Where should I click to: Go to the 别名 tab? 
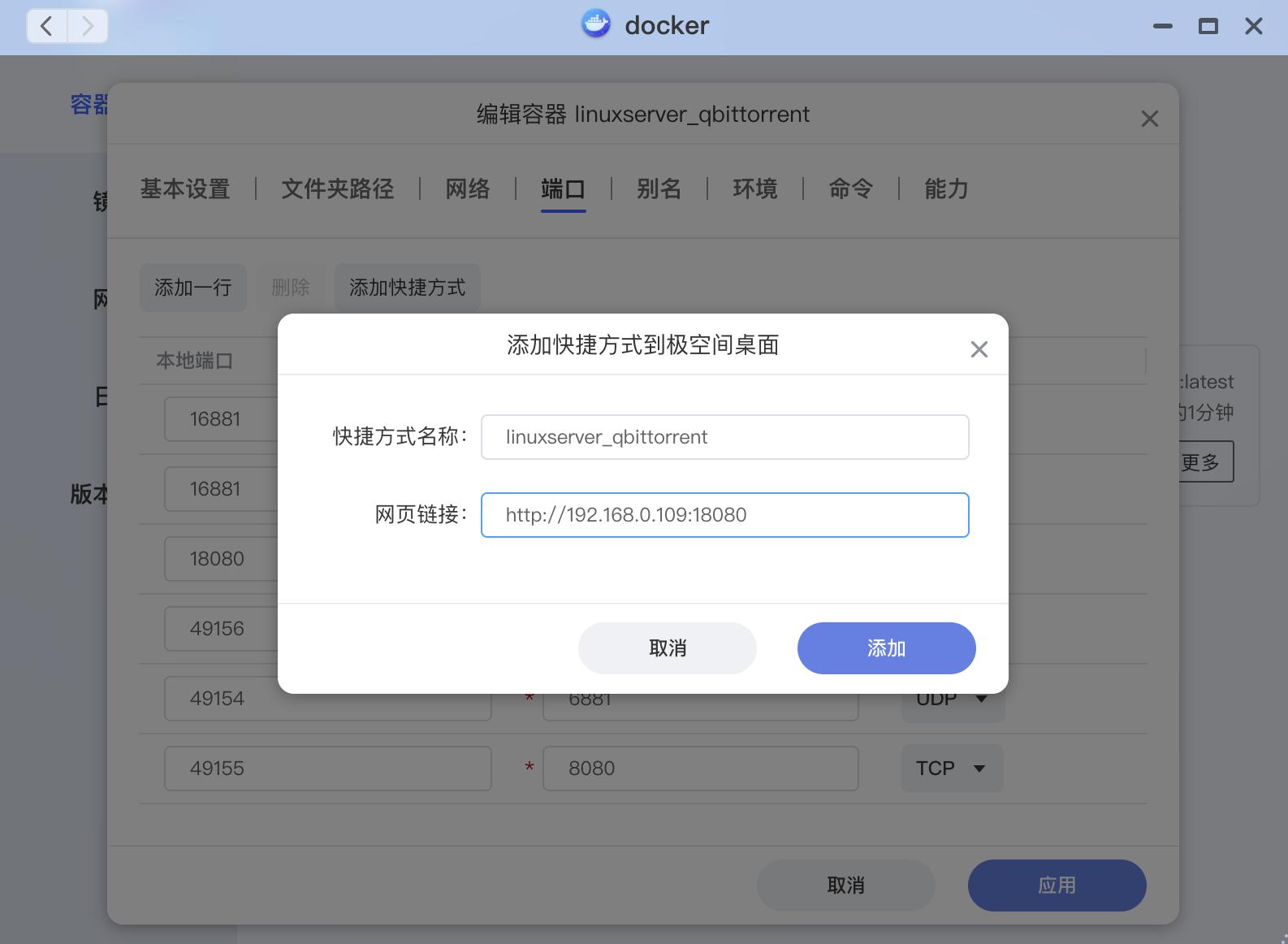pyautogui.click(x=659, y=189)
